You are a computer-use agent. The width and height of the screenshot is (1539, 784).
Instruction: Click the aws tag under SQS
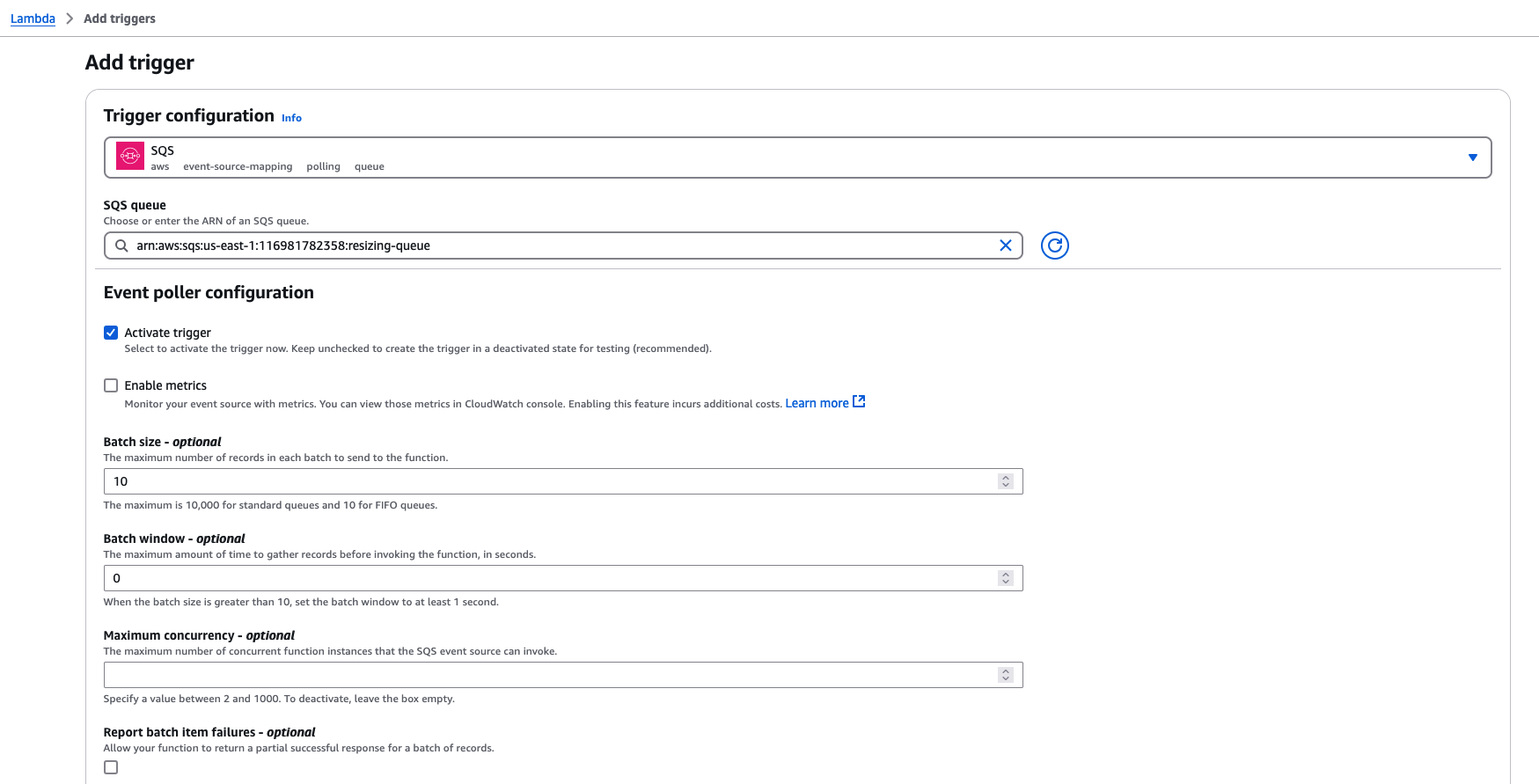point(160,166)
